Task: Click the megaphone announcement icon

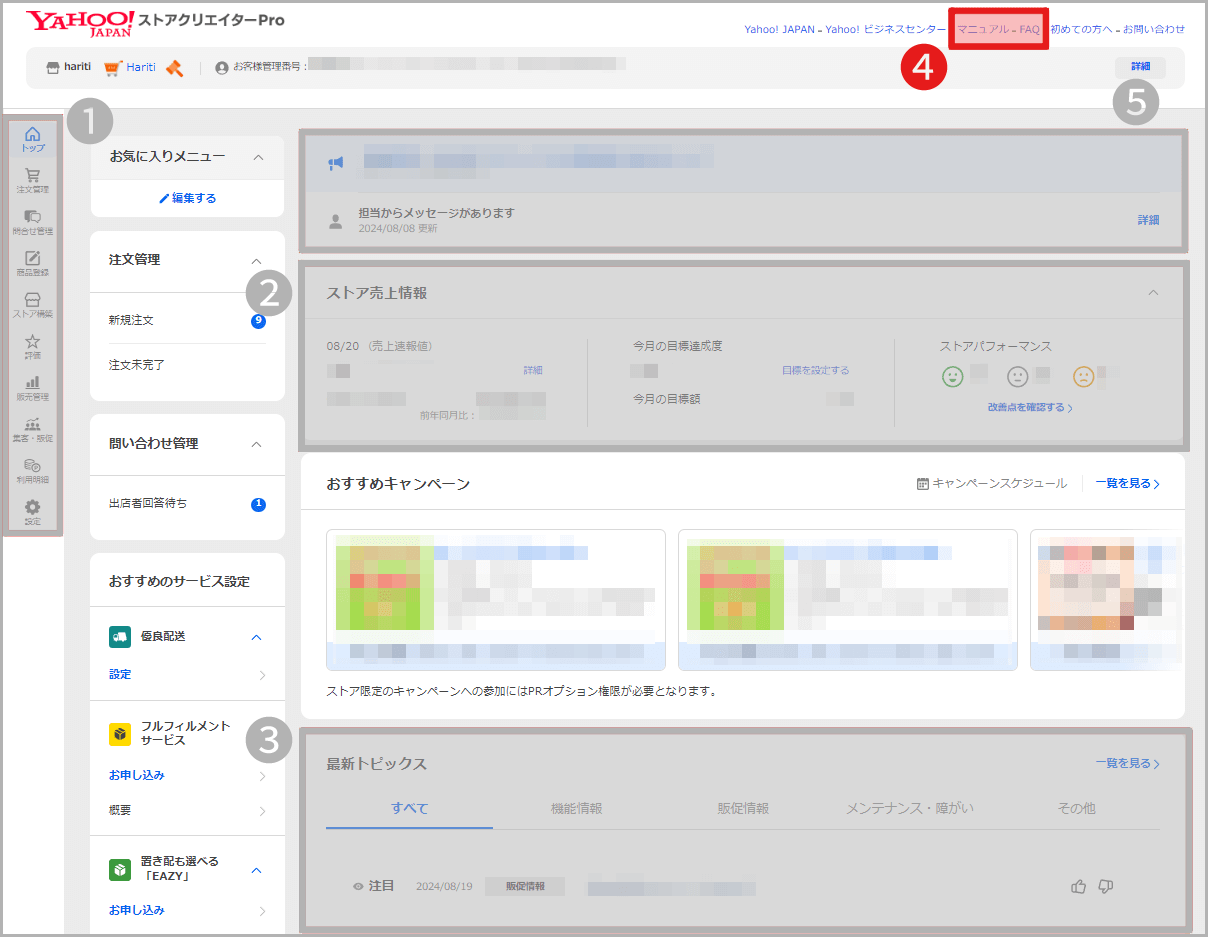Action: coord(336,163)
